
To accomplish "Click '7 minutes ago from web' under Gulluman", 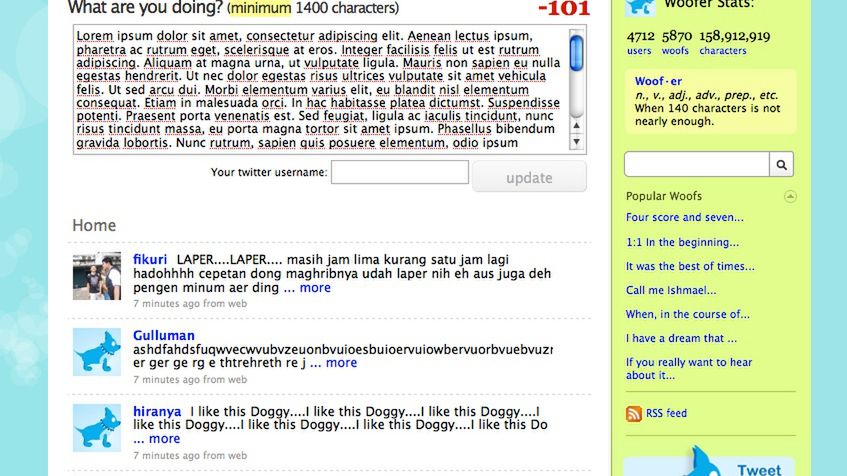I will [190, 380].
